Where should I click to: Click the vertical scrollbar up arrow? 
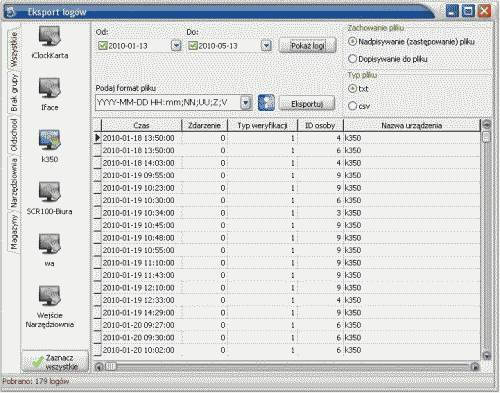tap(487, 125)
